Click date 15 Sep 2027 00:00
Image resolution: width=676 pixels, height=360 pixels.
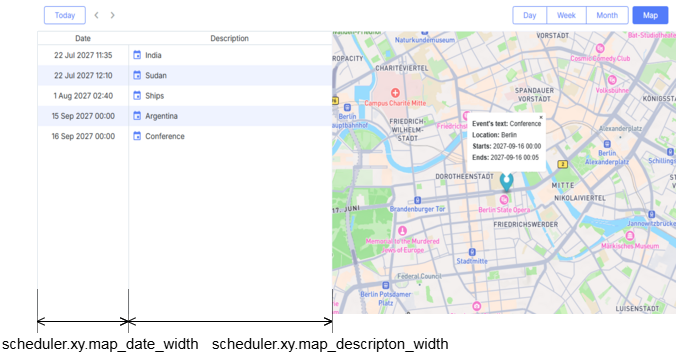point(83,116)
